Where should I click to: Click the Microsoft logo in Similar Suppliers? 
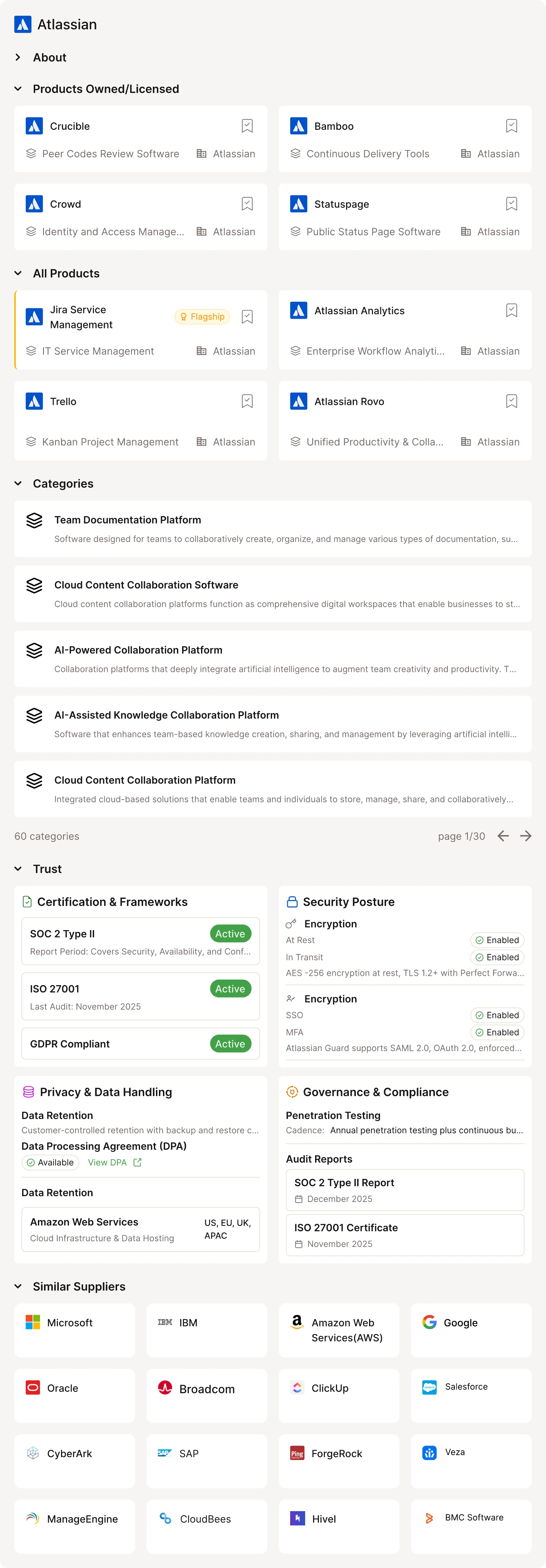pyautogui.click(x=33, y=1322)
